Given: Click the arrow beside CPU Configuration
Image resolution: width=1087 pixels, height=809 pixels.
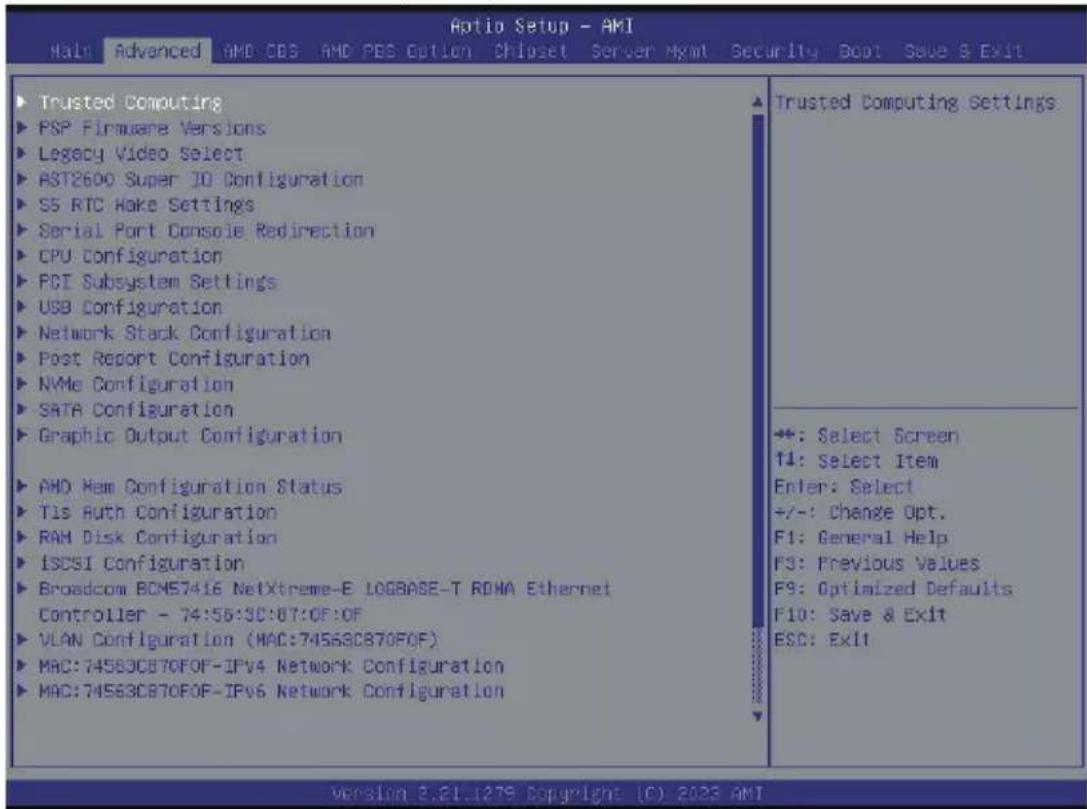Looking at the screenshot, I should click(22, 256).
